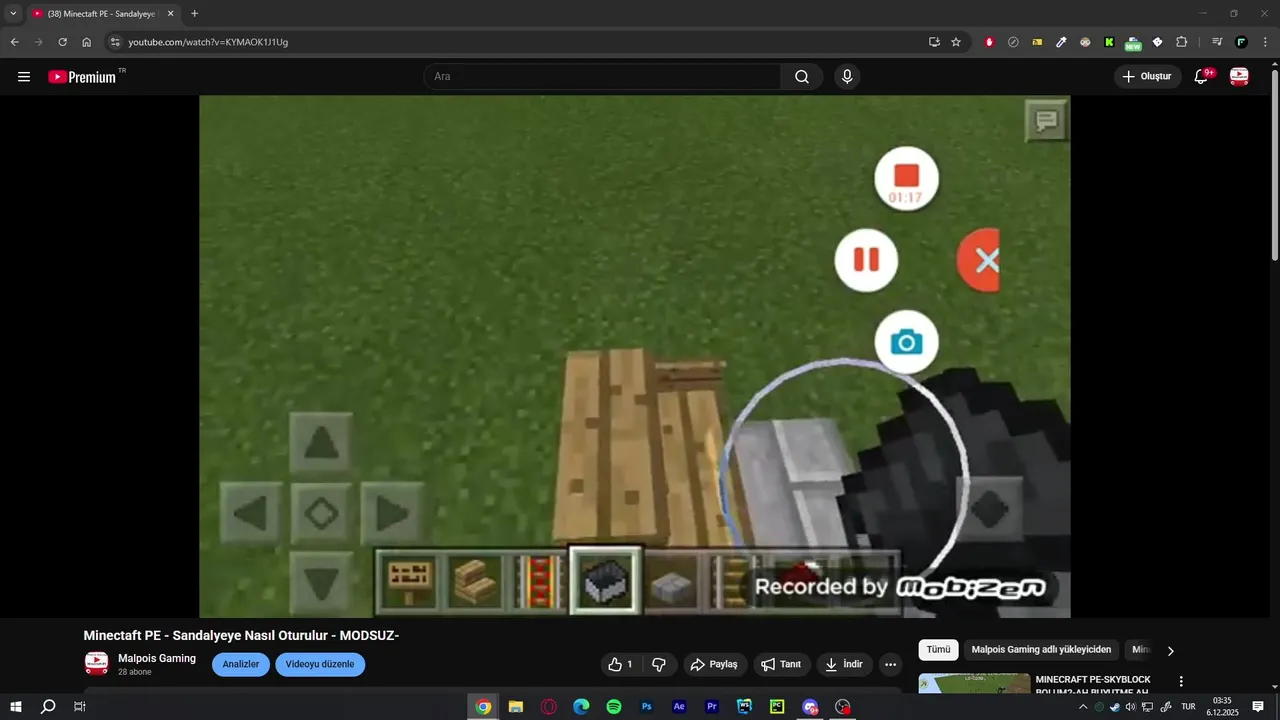Open Discord from the taskbar
Viewport: 1280px width, 720px height.
[x=810, y=707]
